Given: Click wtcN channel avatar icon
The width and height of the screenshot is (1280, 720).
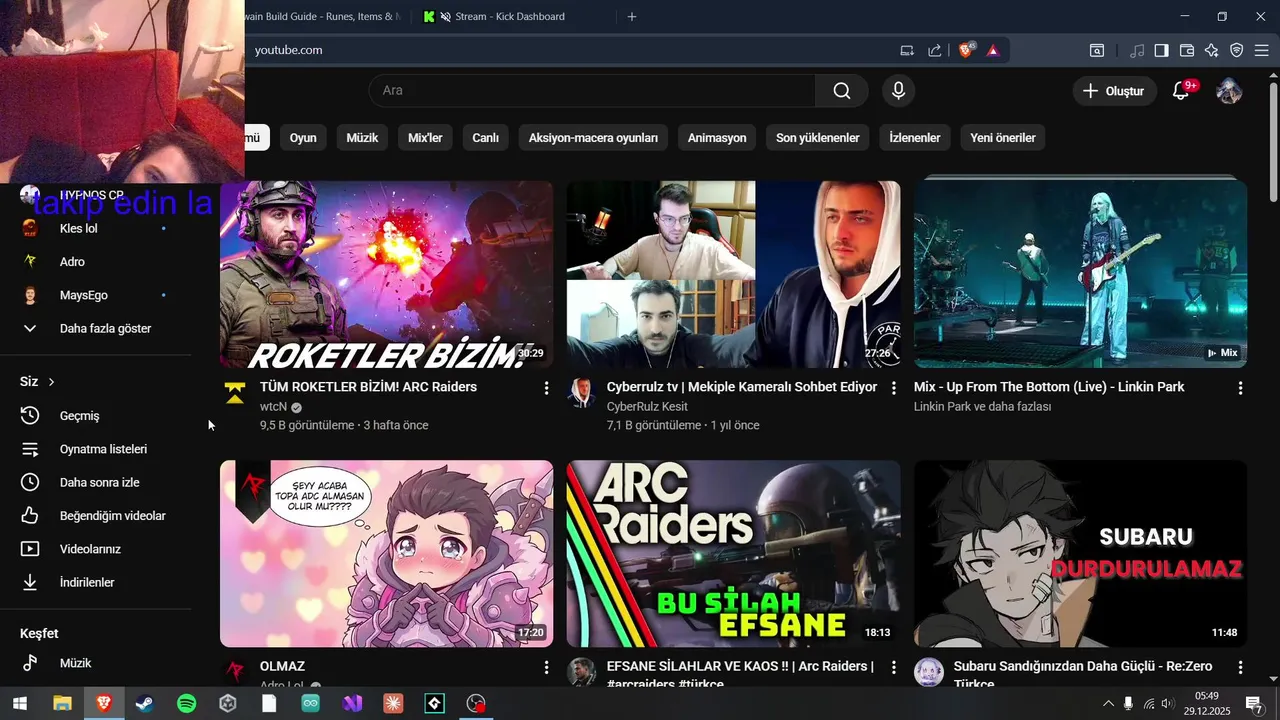Looking at the screenshot, I should pos(235,393).
